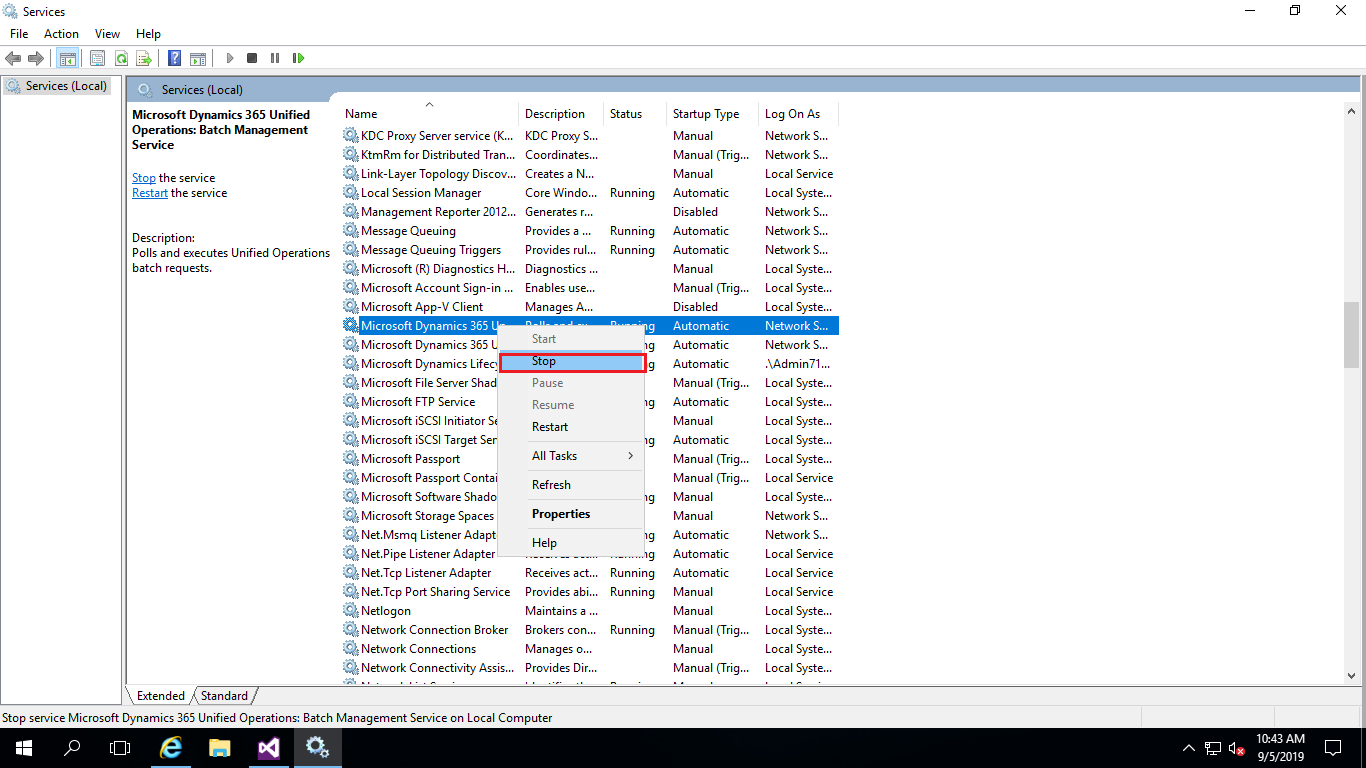Open the Action Center notification icon

[1333, 747]
